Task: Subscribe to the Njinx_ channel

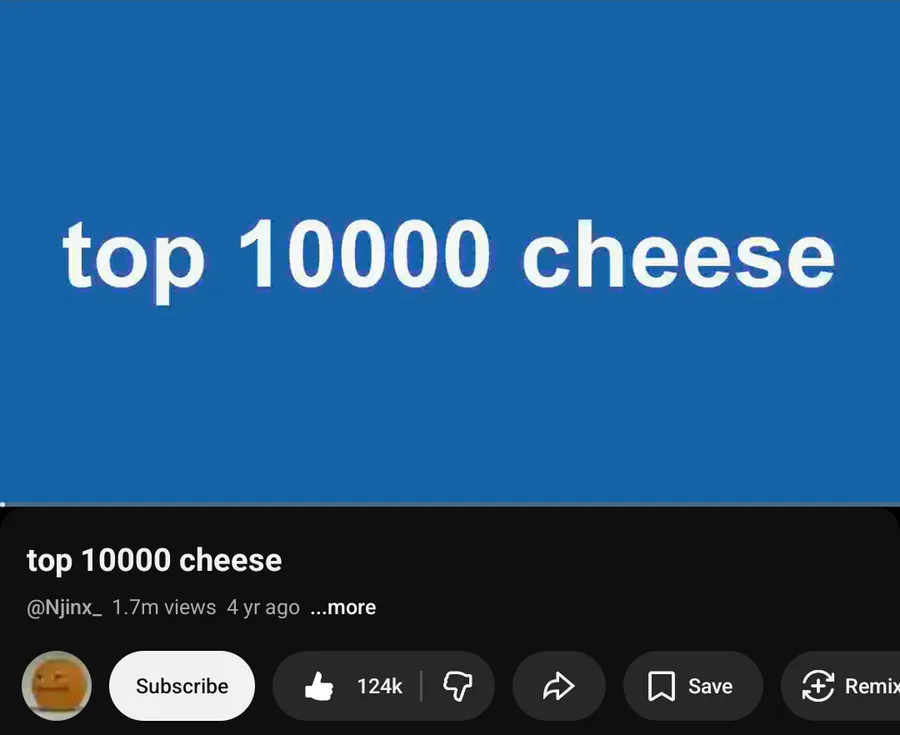Action: pyautogui.click(x=182, y=686)
